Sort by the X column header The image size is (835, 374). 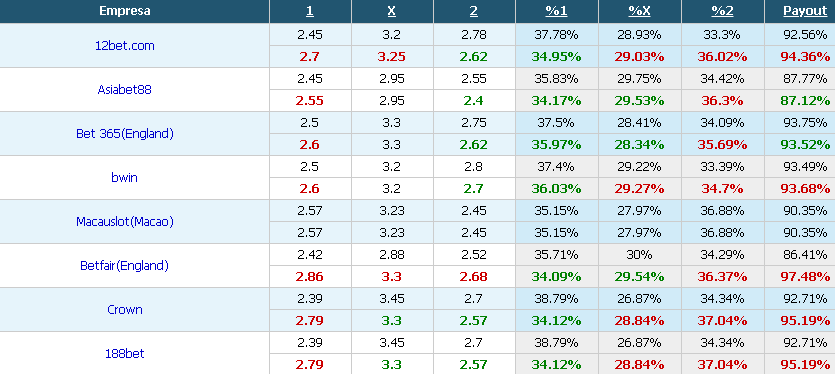(x=392, y=11)
